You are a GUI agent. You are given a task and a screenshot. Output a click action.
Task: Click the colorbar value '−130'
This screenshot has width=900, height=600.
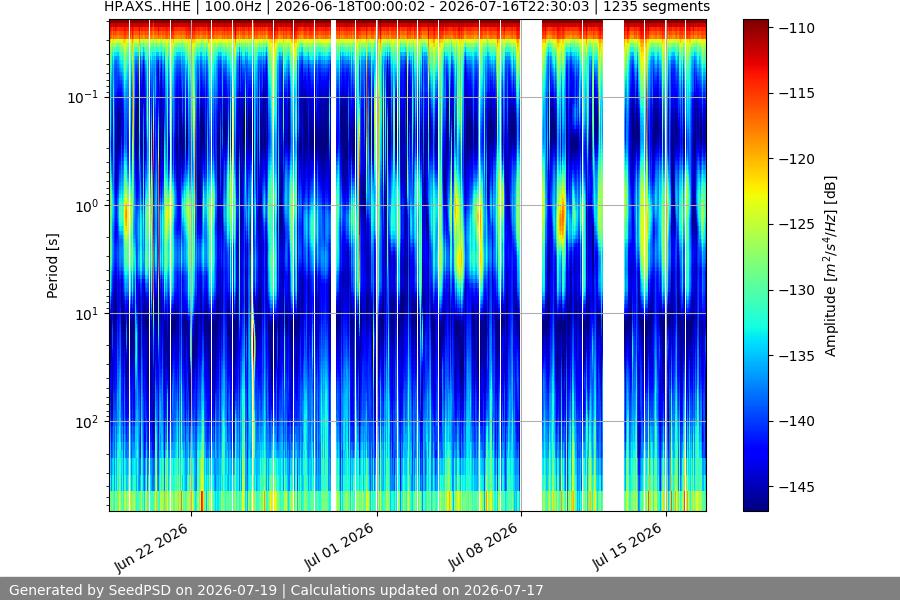coord(797,290)
